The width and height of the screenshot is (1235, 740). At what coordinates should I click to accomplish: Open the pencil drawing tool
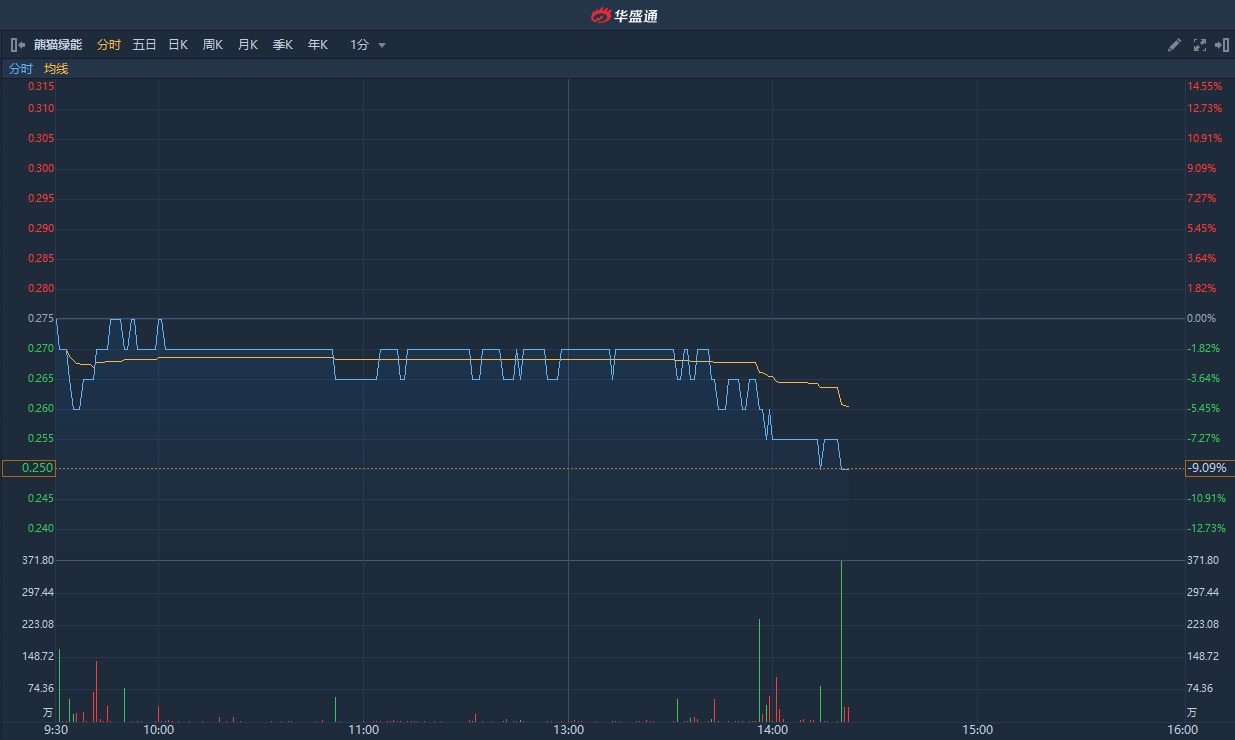(1175, 45)
